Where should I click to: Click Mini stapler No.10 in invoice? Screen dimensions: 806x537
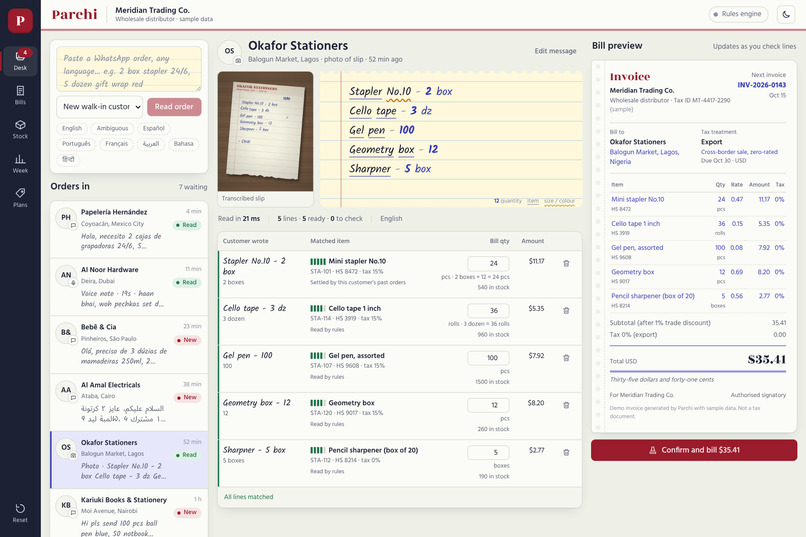tap(637, 199)
